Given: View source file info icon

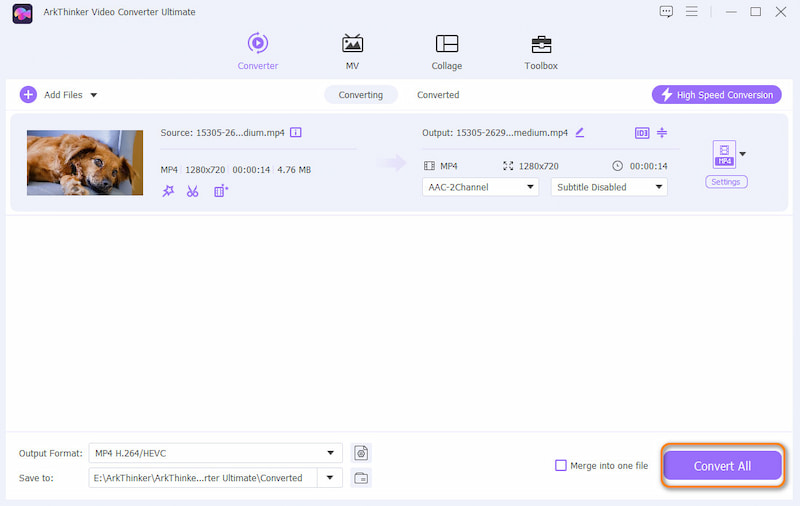Looking at the screenshot, I should (295, 133).
